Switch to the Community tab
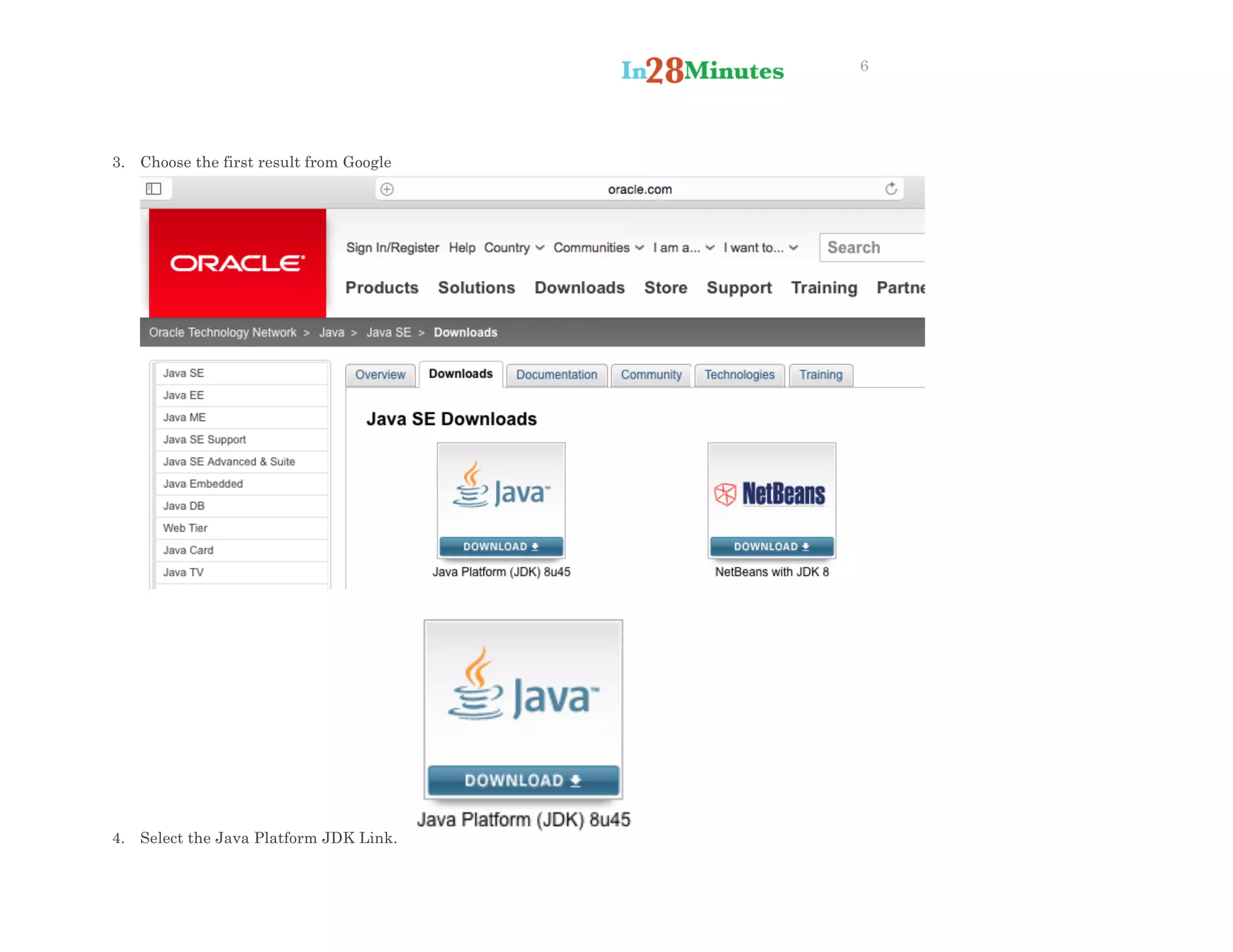Viewport: 1233px width, 952px height. (x=651, y=375)
